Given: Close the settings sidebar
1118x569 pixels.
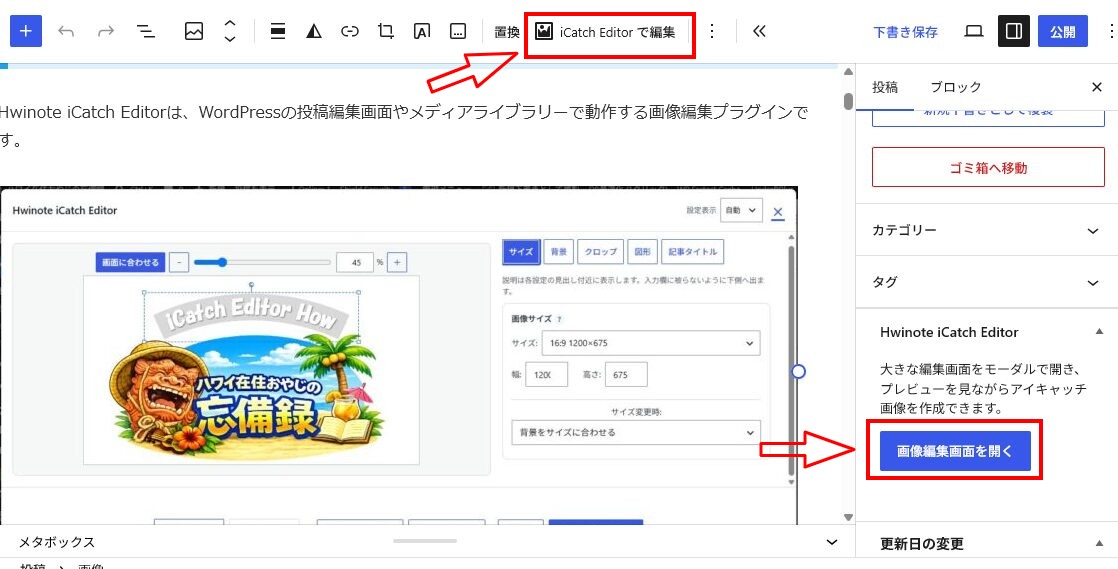Looking at the screenshot, I should point(1097,88).
